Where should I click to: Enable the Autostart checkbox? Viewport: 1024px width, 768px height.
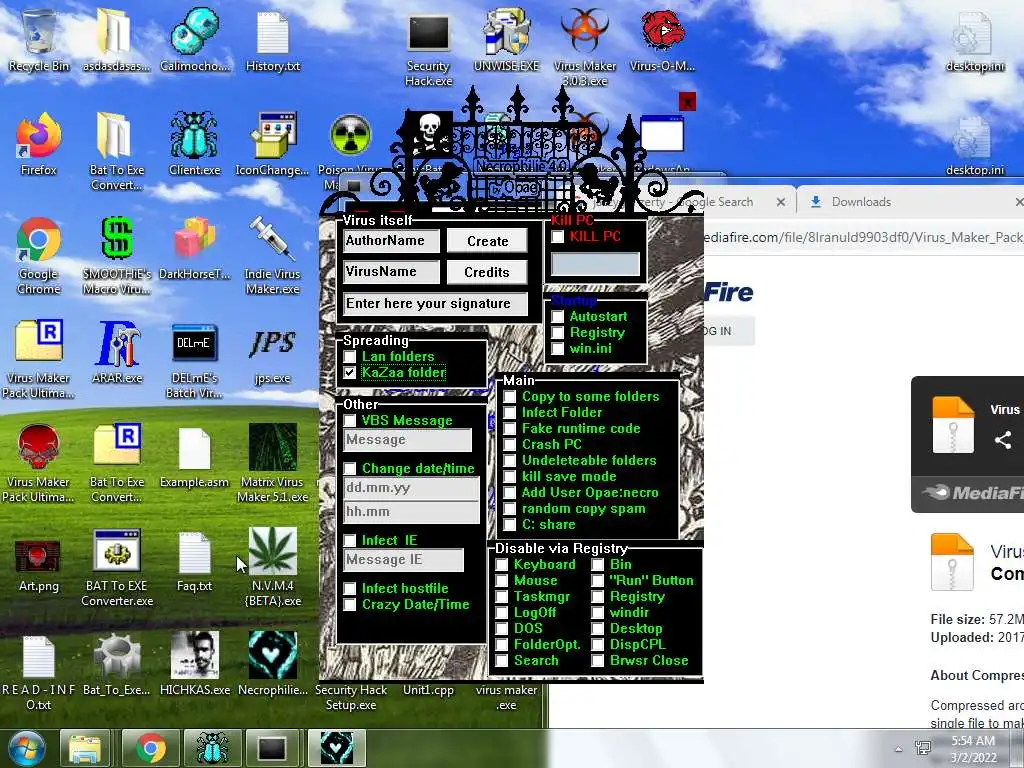tap(558, 317)
